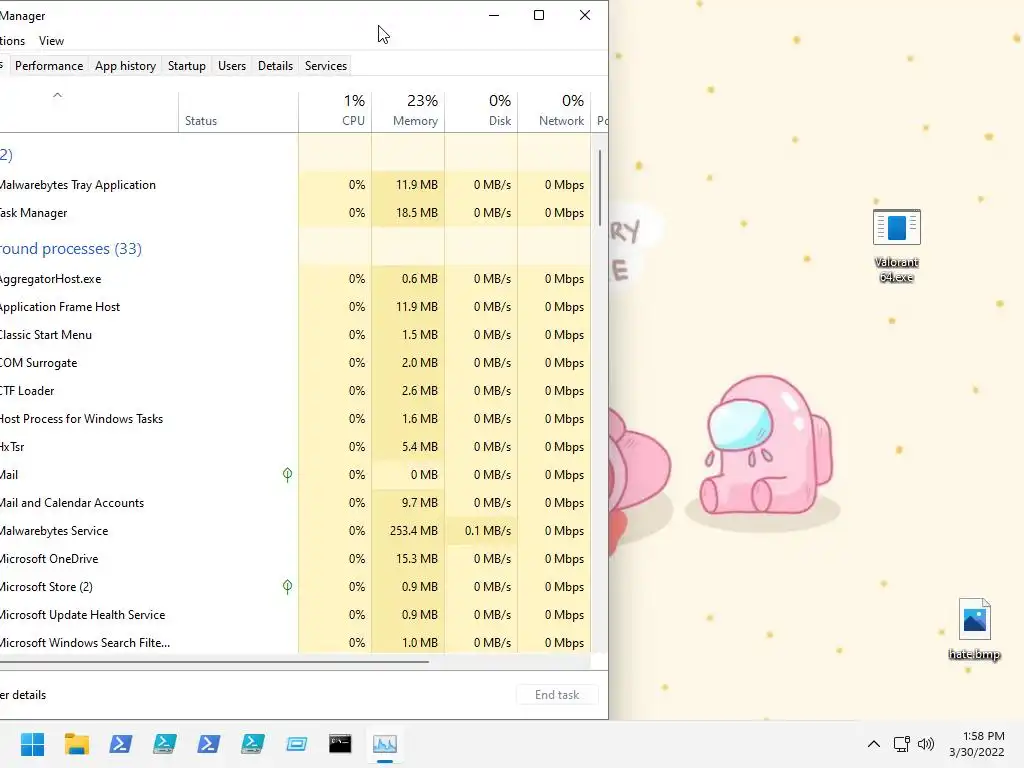Click the 253.4 MB memory cell

tap(408, 531)
